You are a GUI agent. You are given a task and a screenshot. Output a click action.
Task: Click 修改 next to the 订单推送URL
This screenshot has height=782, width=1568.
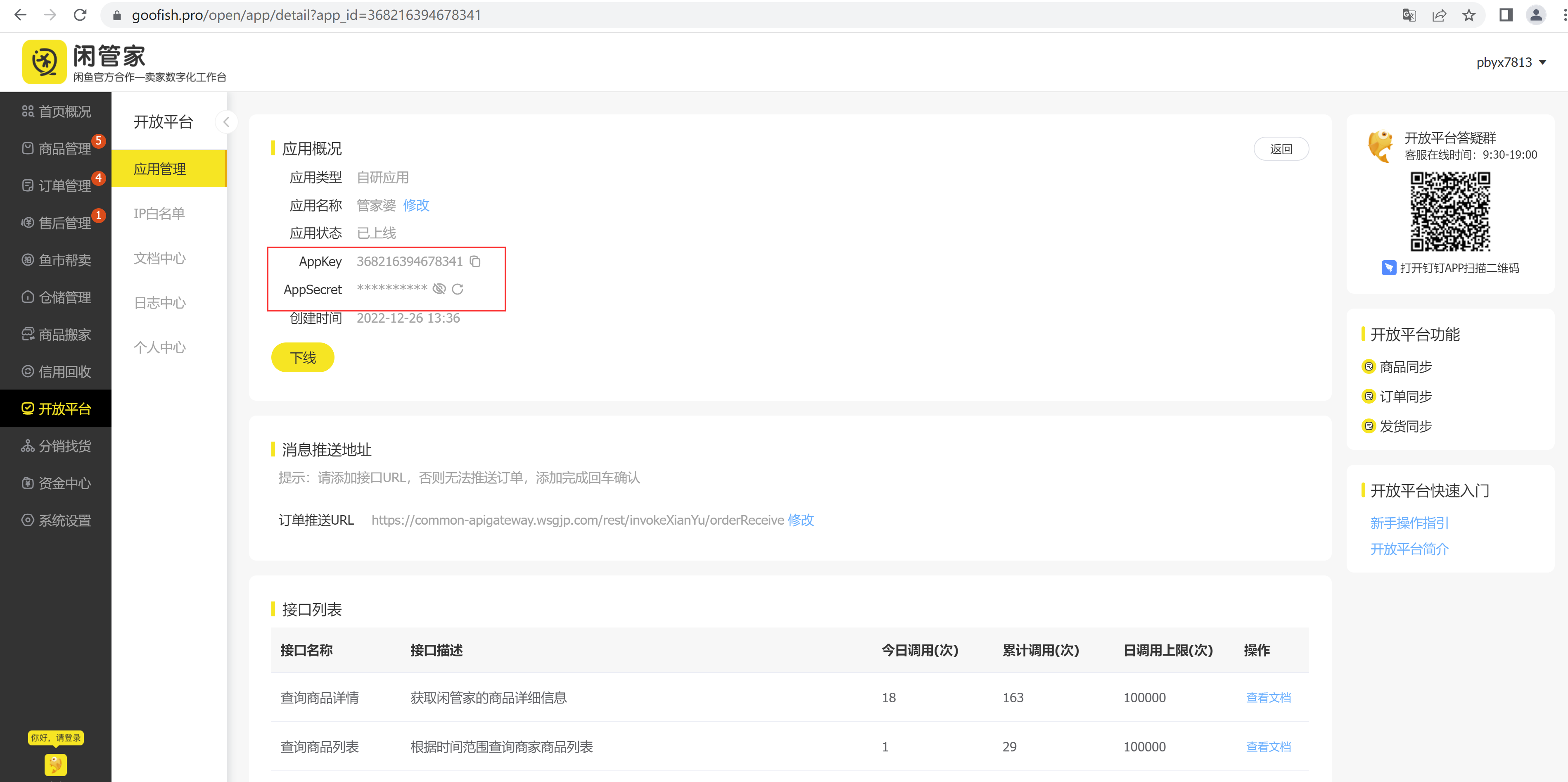click(800, 520)
